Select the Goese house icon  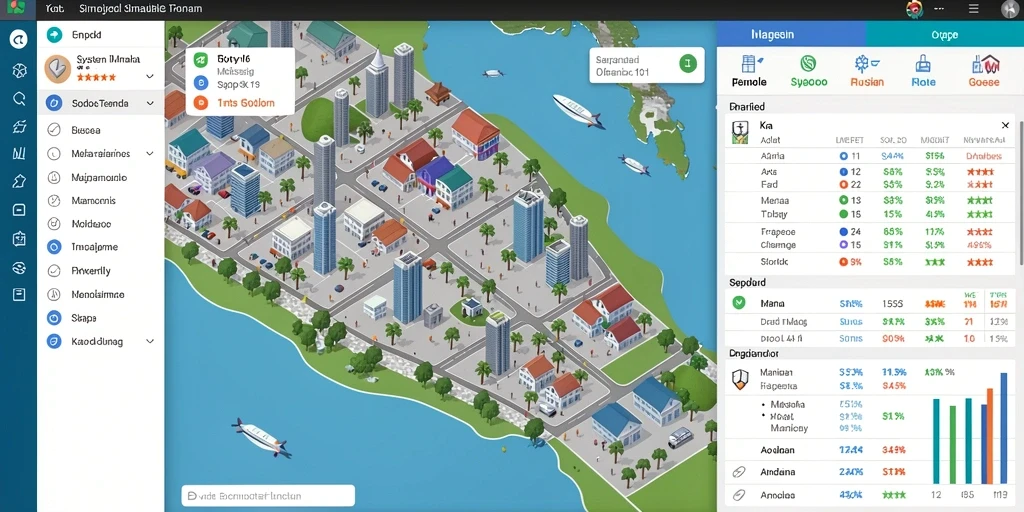click(985, 63)
